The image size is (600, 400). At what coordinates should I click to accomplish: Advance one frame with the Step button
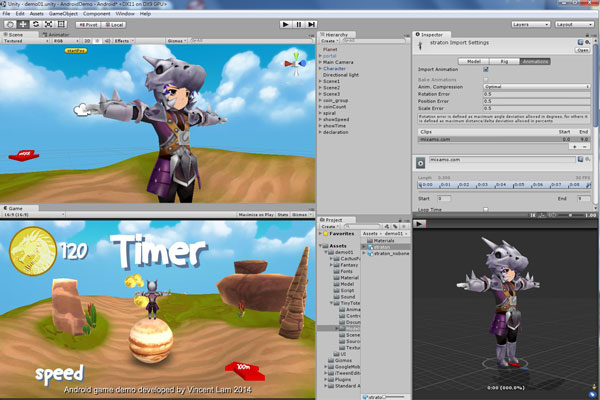coord(311,24)
